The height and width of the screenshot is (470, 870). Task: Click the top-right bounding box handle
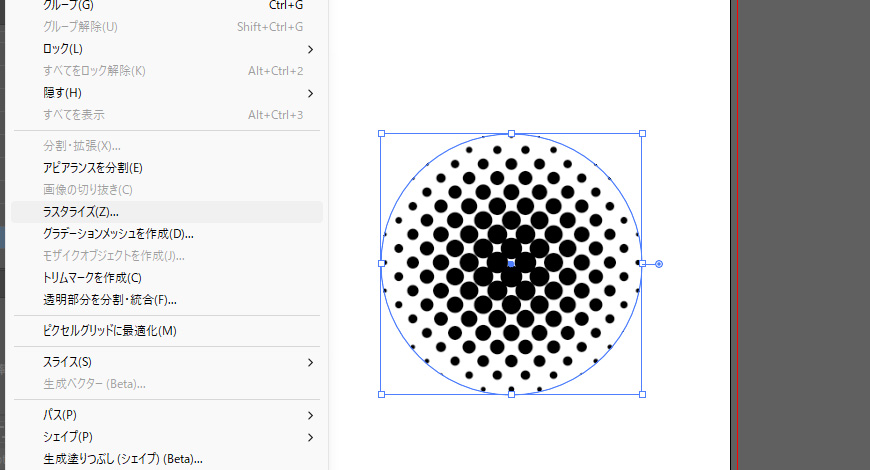[x=642, y=133]
